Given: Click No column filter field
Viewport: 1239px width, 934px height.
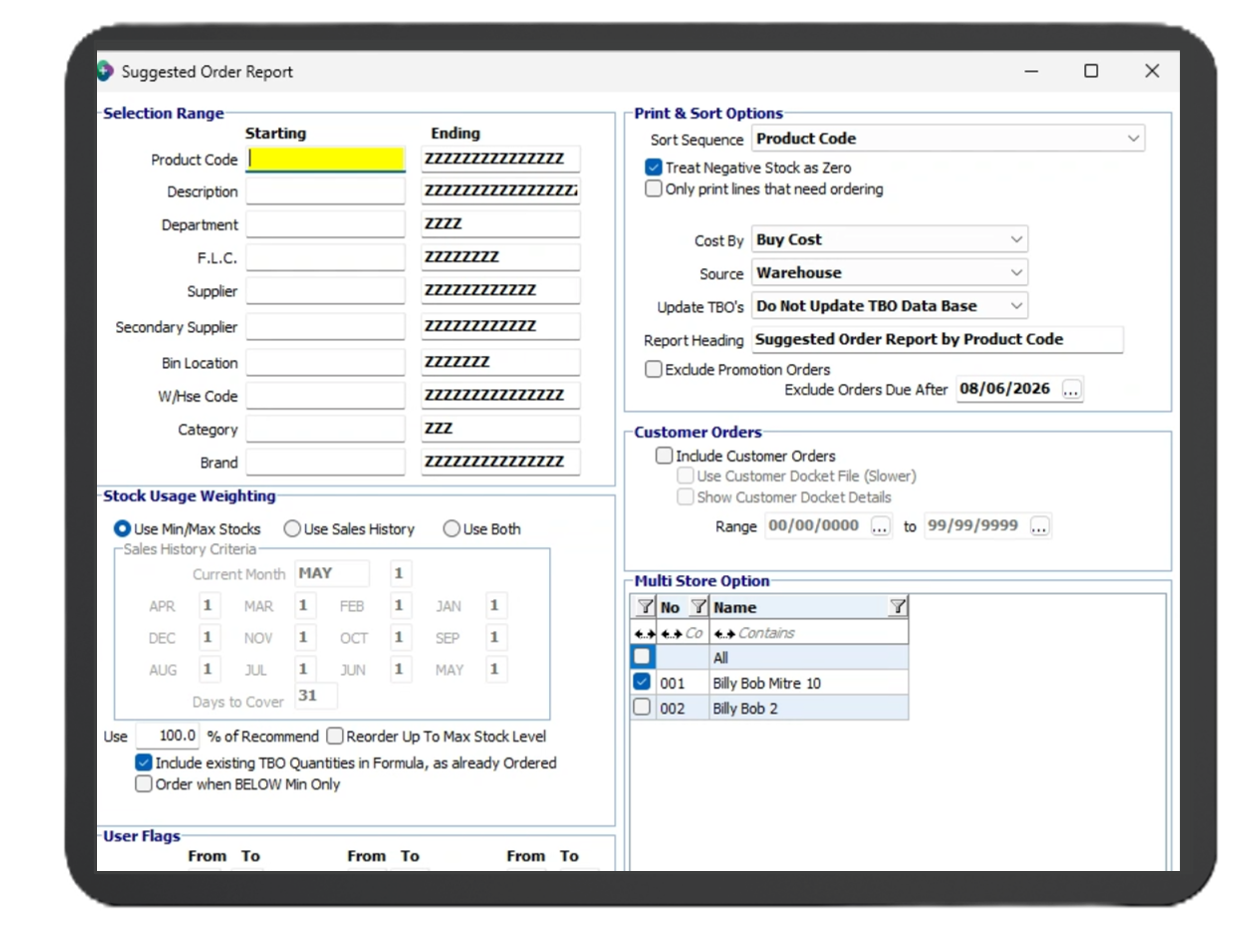Looking at the screenshot, I should pos(683,633).
